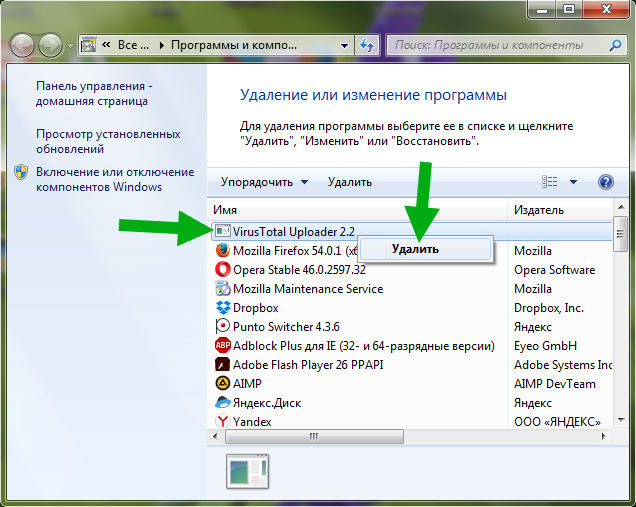Select the 'Яндекс.Диск' program name
The width and height of the screenshot is (636, 507).
pyautogui.click(x=267, y=403)
